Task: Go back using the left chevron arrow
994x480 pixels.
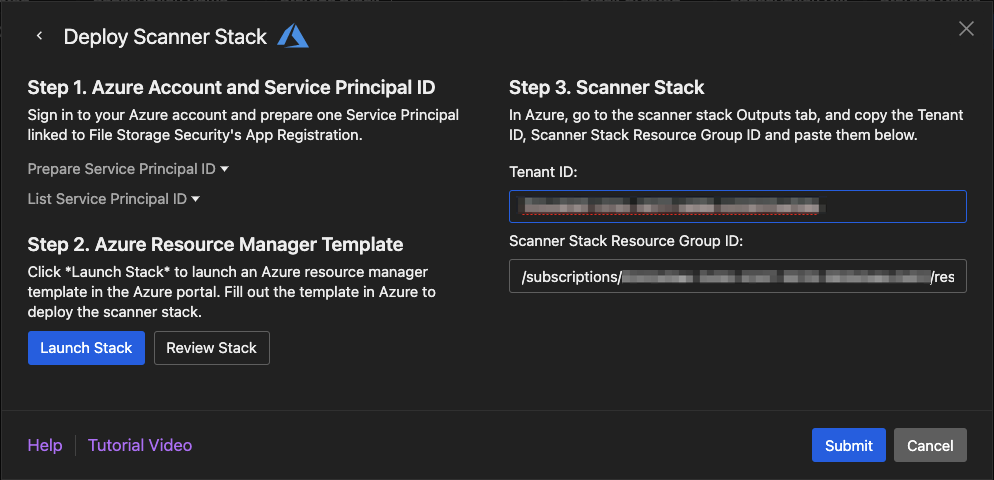Action: coord(40,37)
